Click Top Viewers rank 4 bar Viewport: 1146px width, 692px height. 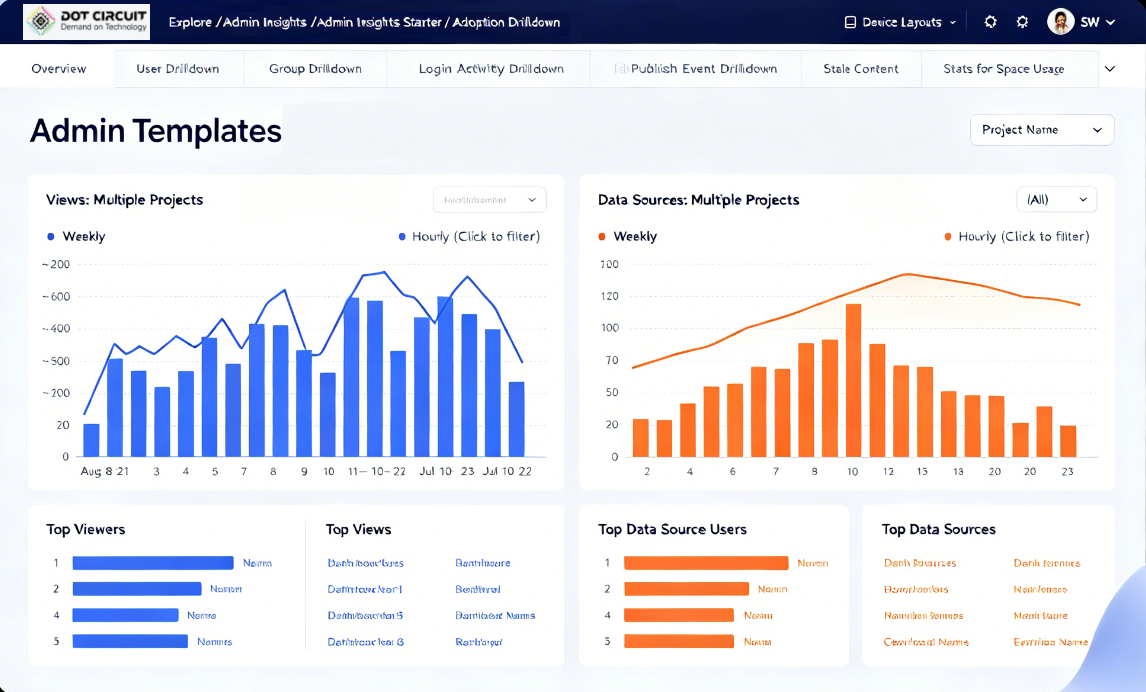[x=125, y=615]
